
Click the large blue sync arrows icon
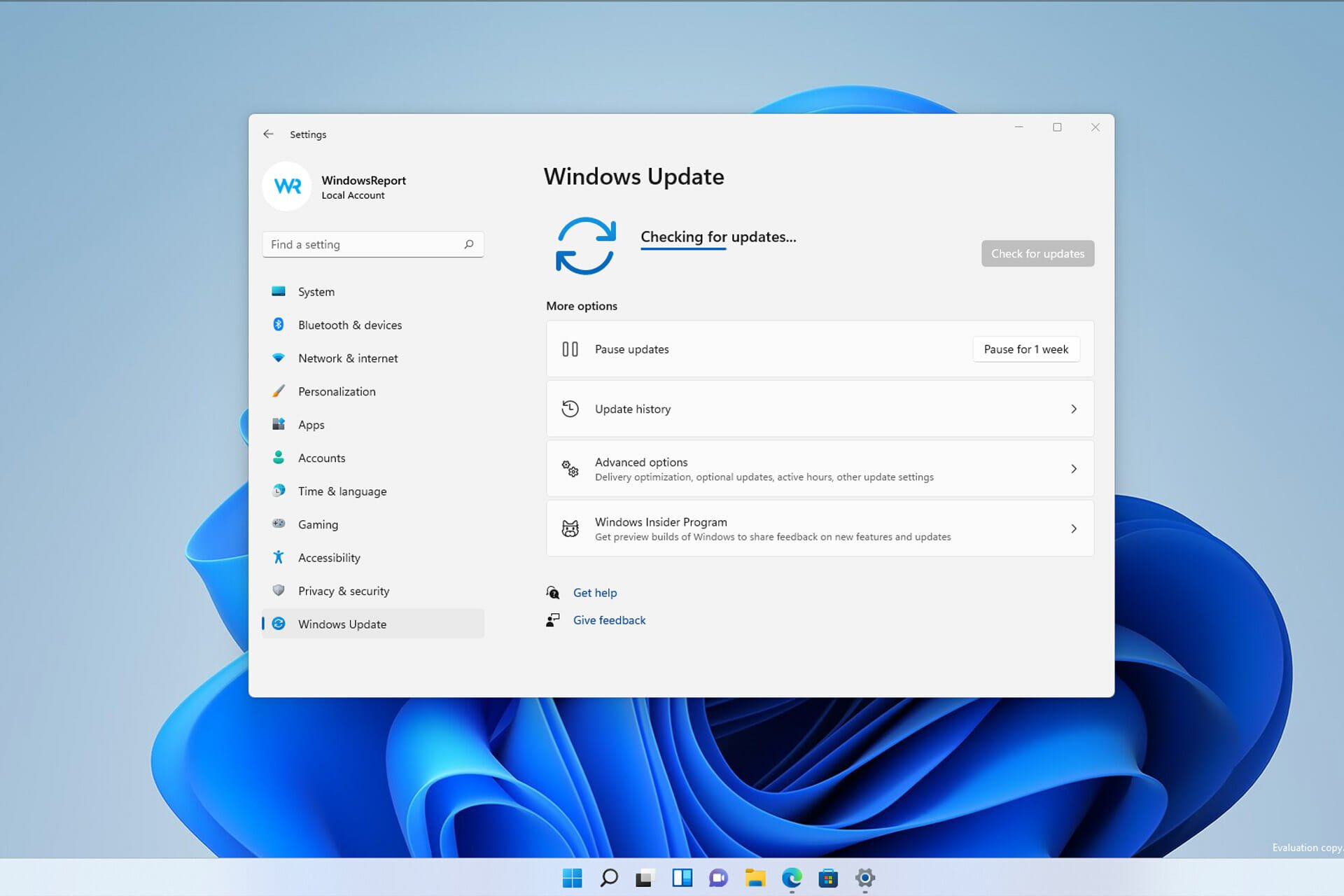click(586, 246)
